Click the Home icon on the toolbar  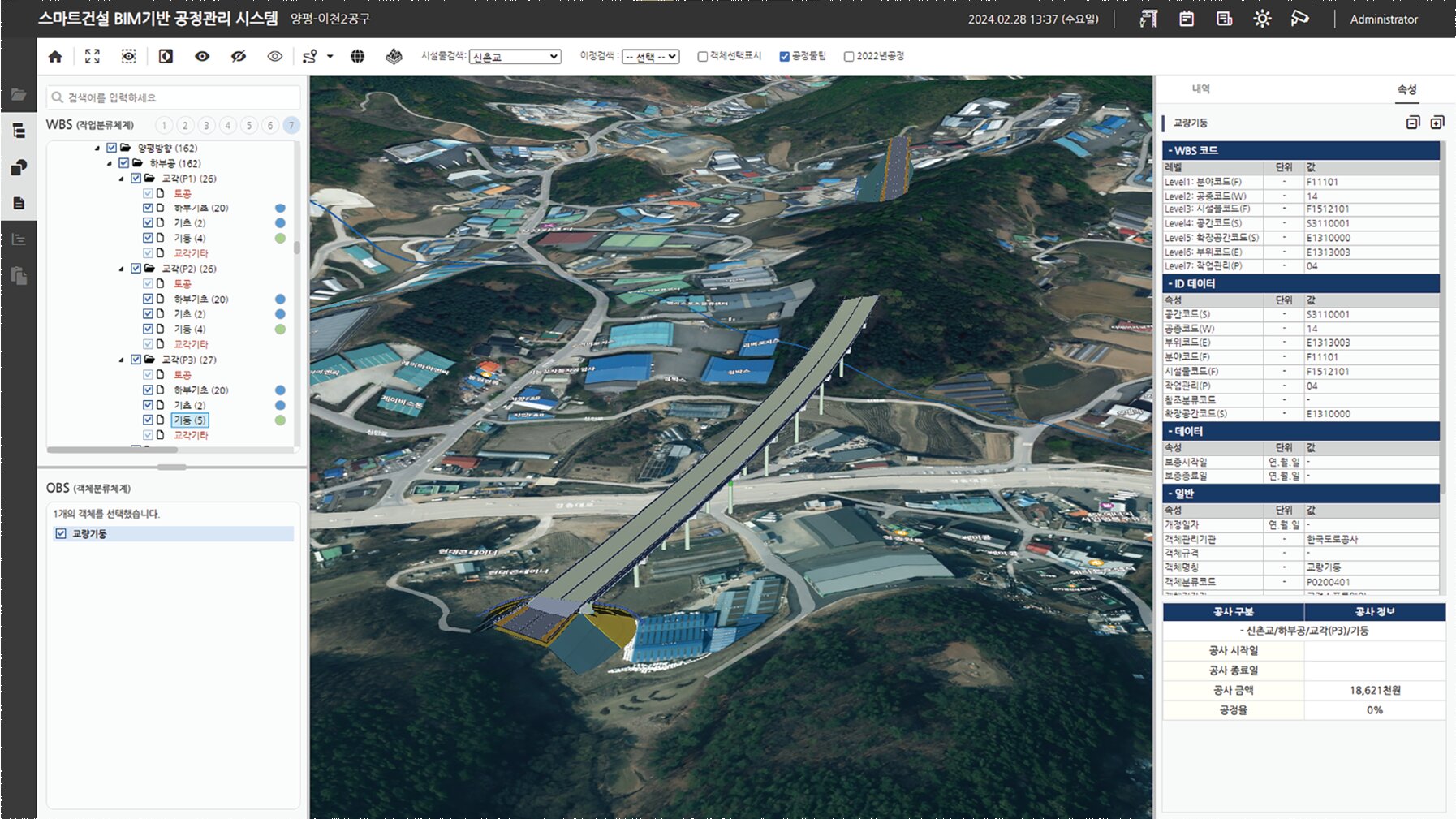pos(55,55)
